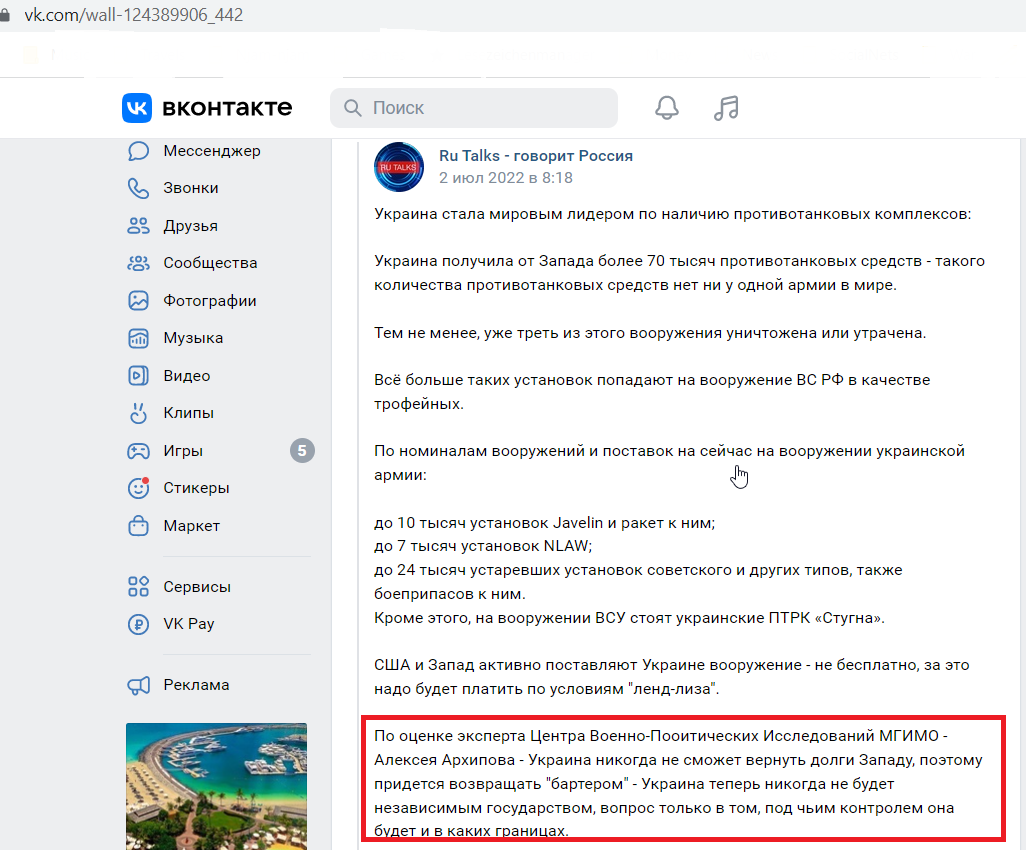Open Маркет menu label
The height and width of the screenshot is (850, 1026).
[192, 525]
